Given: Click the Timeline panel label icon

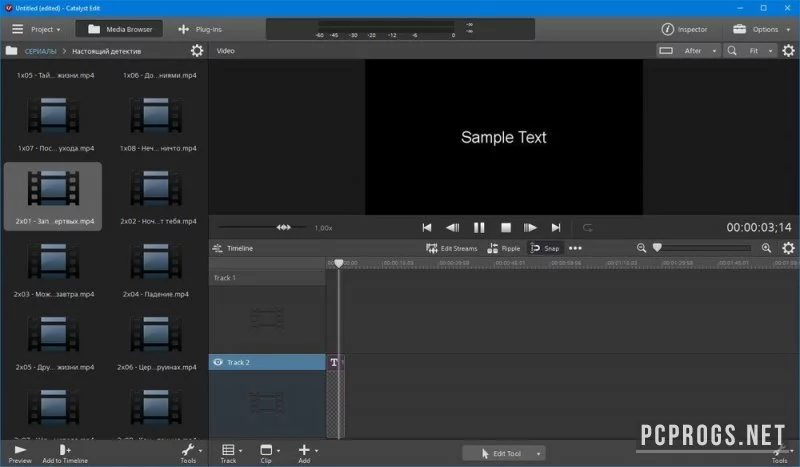Looking at the screenshot, I should point(217,249).
